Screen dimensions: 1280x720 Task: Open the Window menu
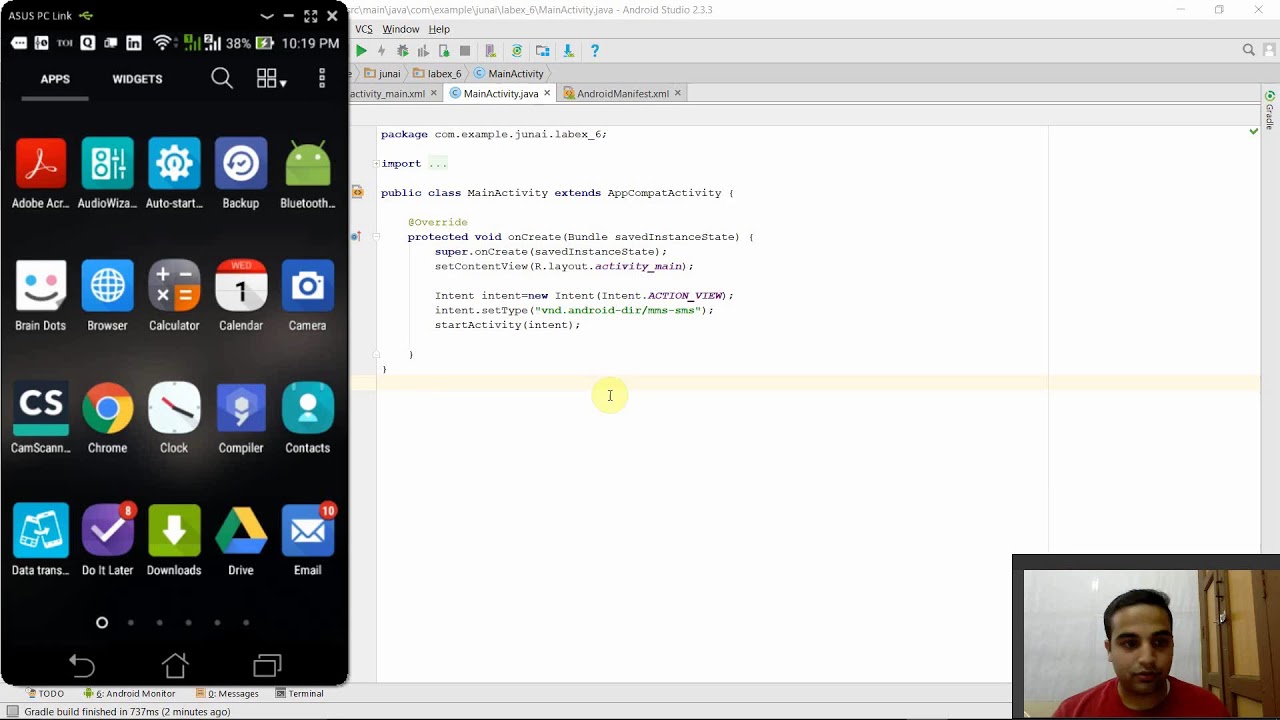(x=401, y=29)
